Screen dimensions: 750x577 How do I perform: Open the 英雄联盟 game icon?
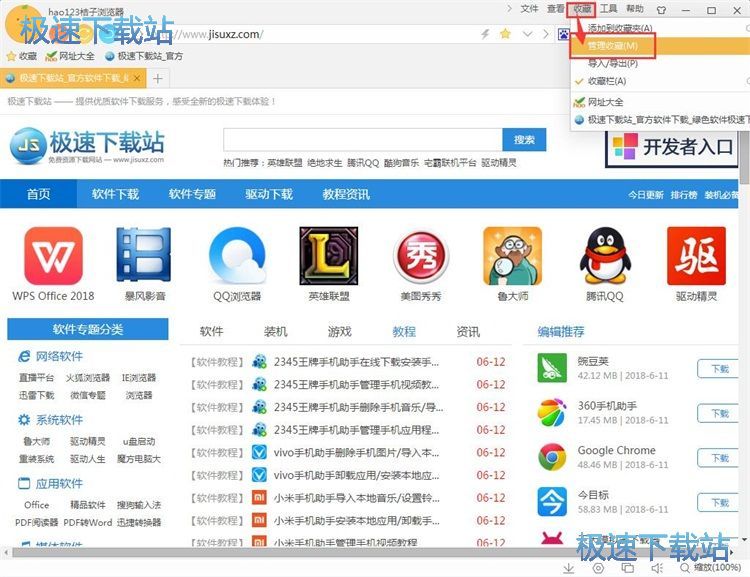point(329,256)
